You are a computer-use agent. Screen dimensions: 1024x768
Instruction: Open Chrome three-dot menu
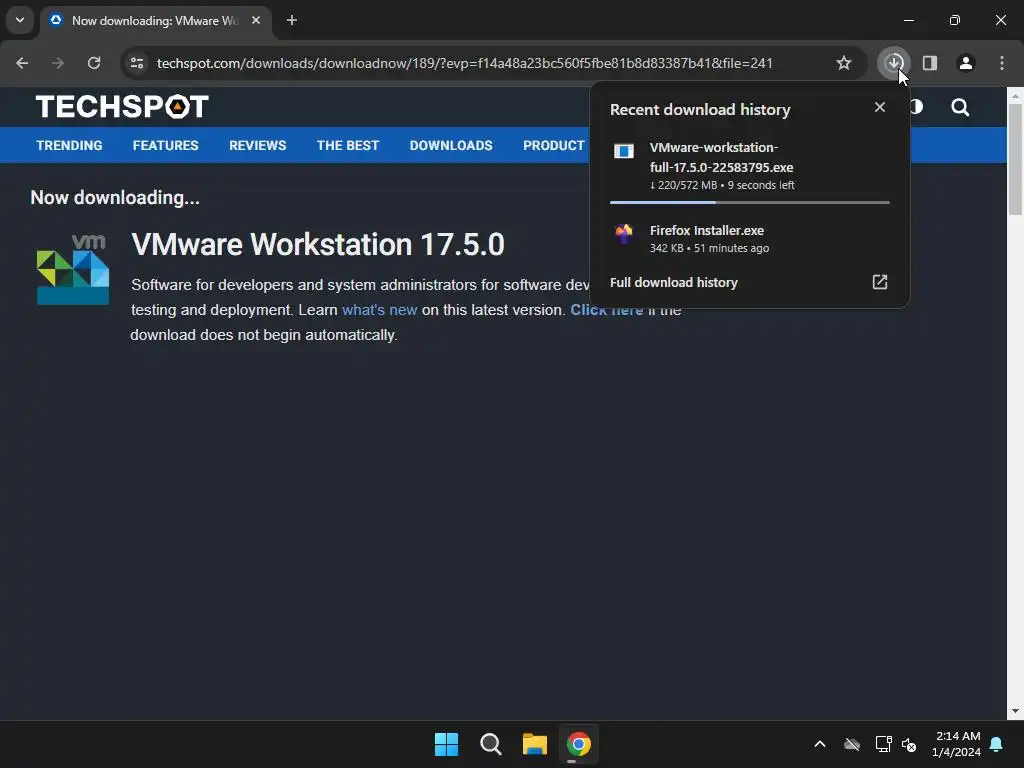tap(1002, 63)
